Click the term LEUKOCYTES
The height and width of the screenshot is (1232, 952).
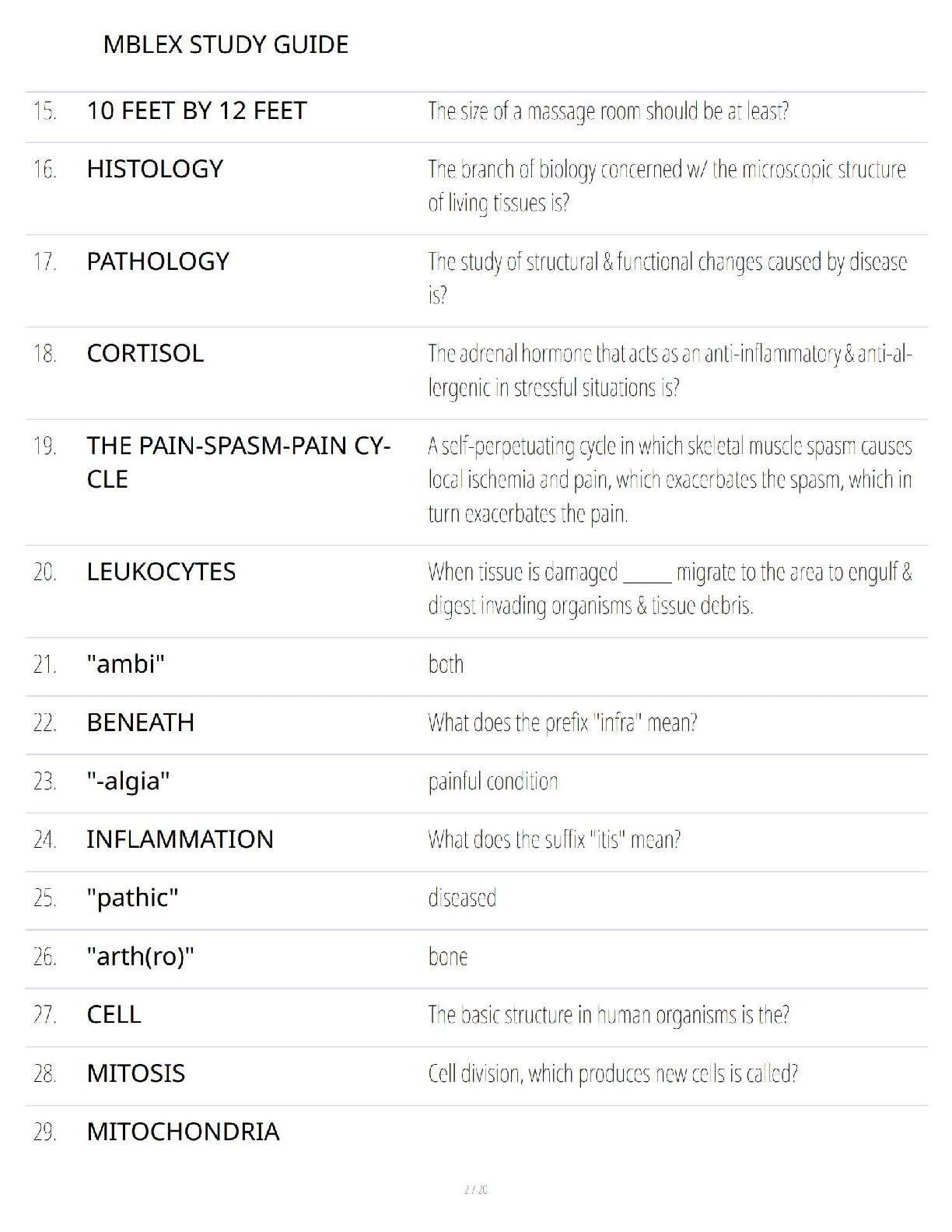161,572
